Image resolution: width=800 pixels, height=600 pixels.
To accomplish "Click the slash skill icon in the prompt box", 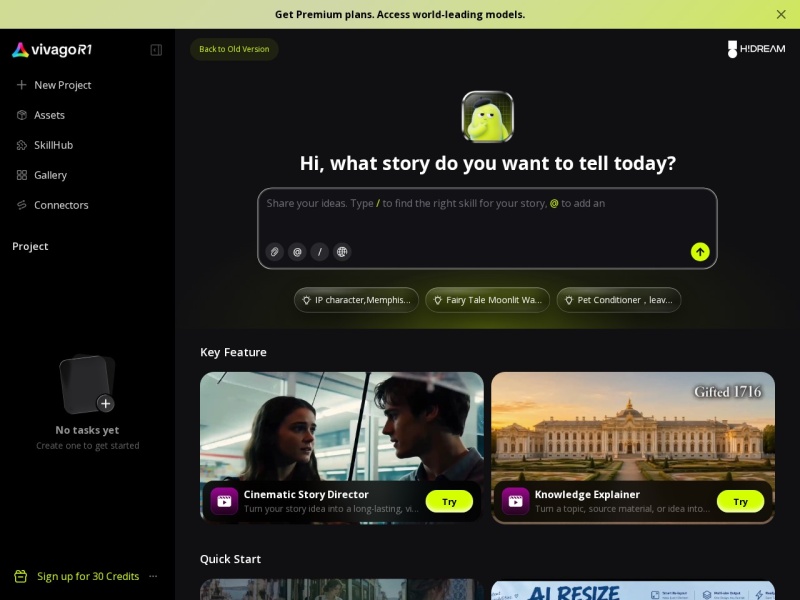I will click(x=319, y=252).
